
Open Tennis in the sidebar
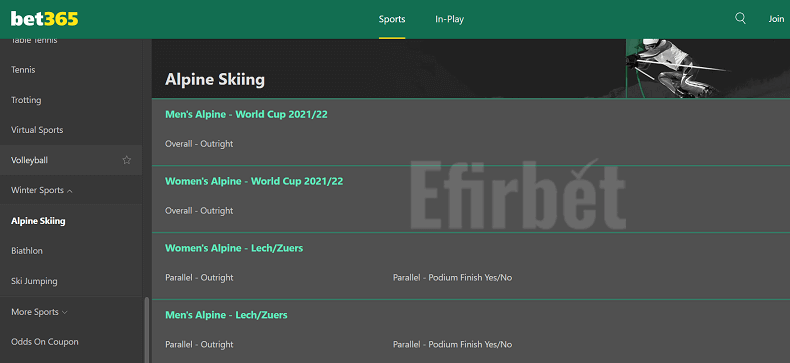coord(23,70)
